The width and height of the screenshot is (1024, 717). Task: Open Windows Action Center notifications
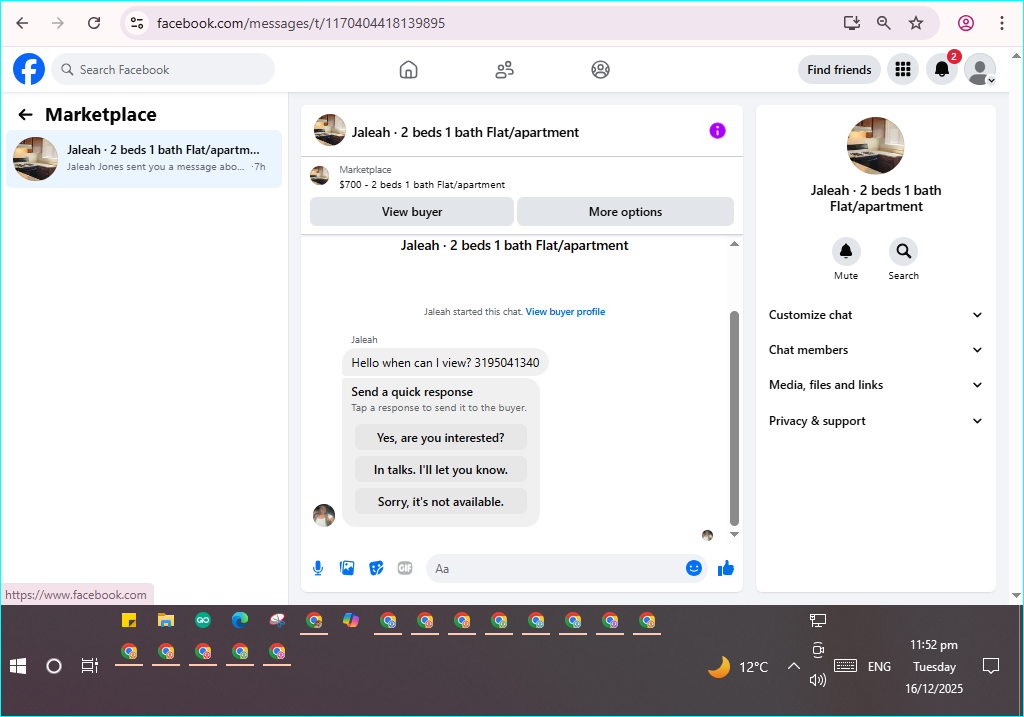[991, 666]
